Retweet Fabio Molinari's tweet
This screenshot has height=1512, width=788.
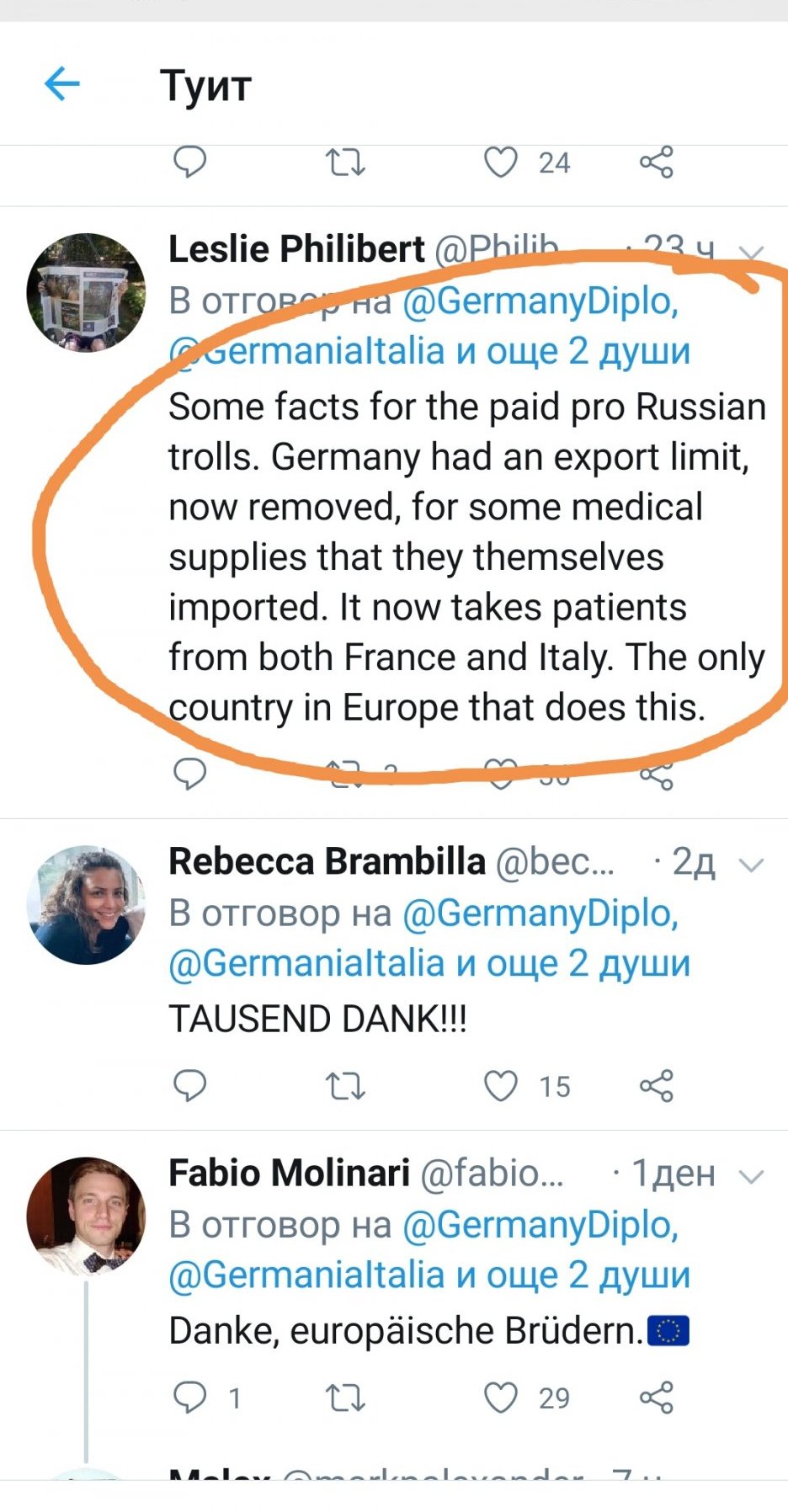coord(345,1398)
